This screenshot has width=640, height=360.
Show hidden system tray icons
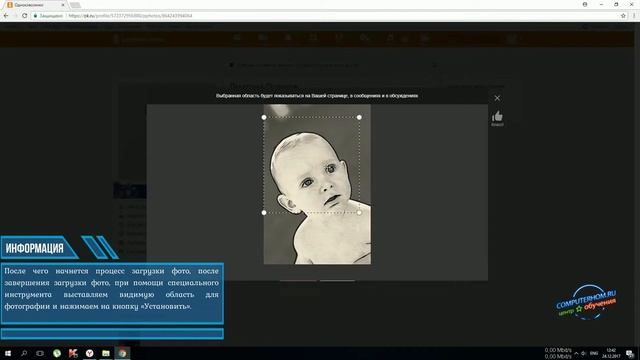pyautogui.click(x=576, y=353)
